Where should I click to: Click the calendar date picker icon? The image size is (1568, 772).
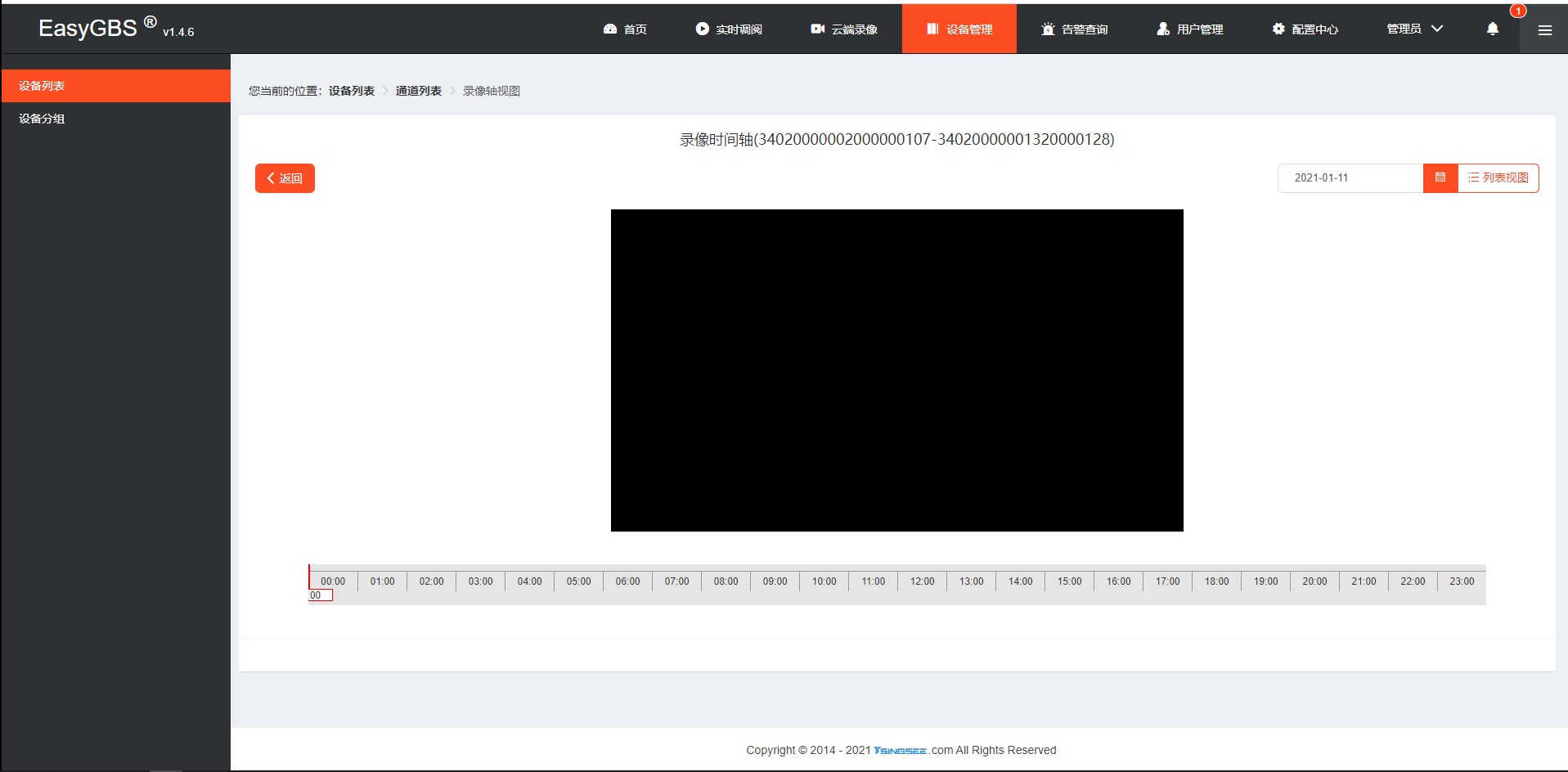(1440, 178)
